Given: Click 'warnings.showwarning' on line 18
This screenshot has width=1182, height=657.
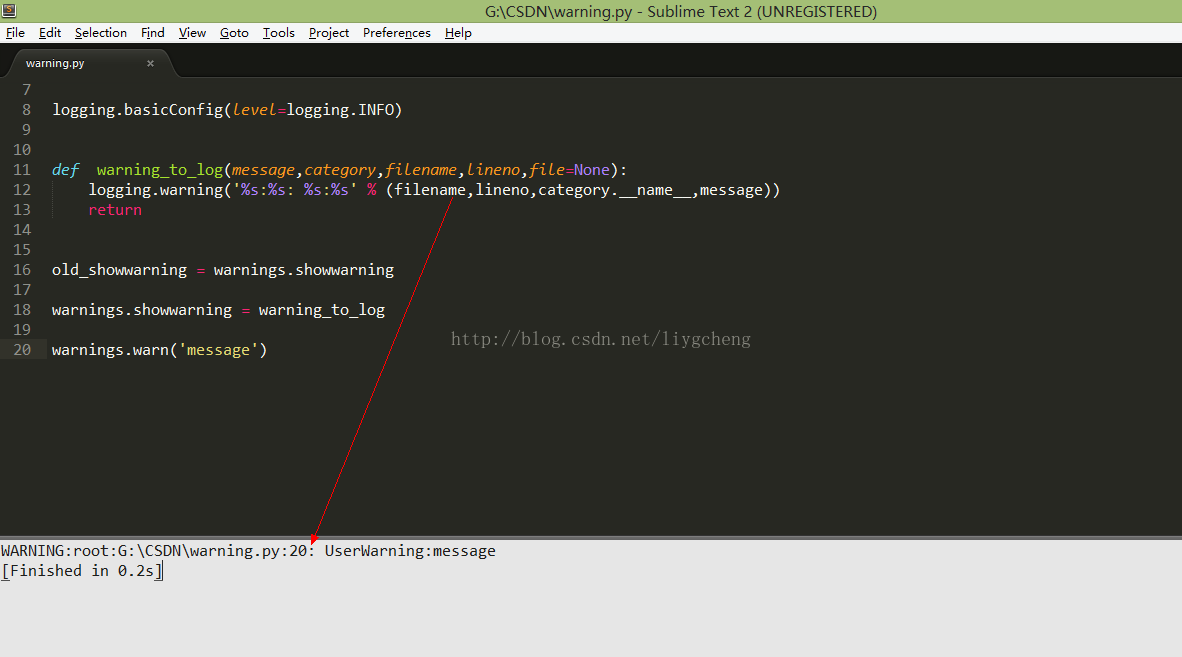Looking at the screenshot, I should coord(142,310).
